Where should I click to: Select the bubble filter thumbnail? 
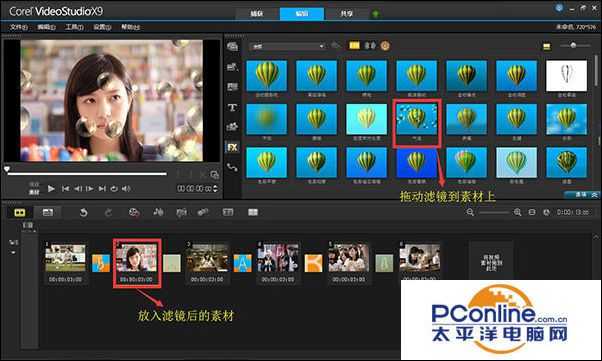(x=416, y=119)
